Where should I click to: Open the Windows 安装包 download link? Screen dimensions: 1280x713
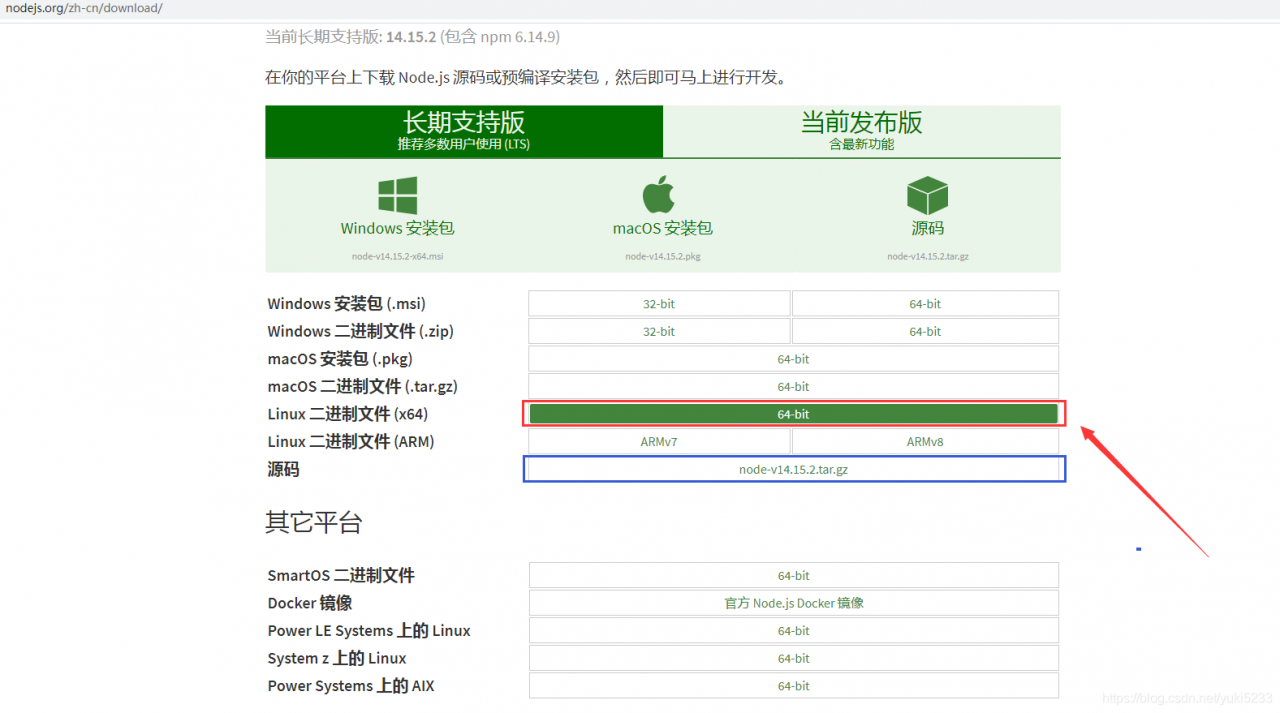pyautogui.click(x=397, y=228)
